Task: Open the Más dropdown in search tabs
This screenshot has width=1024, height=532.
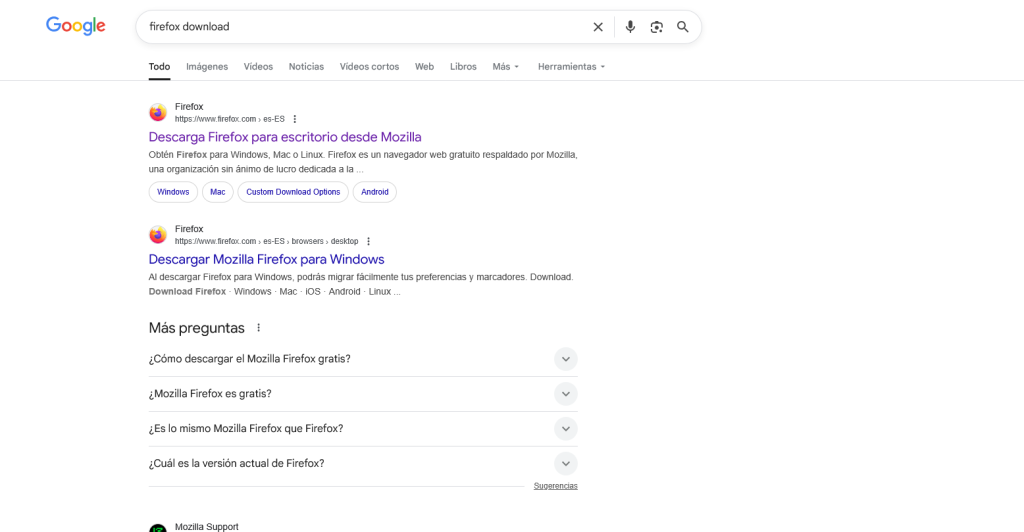Action: pos(506,67)
